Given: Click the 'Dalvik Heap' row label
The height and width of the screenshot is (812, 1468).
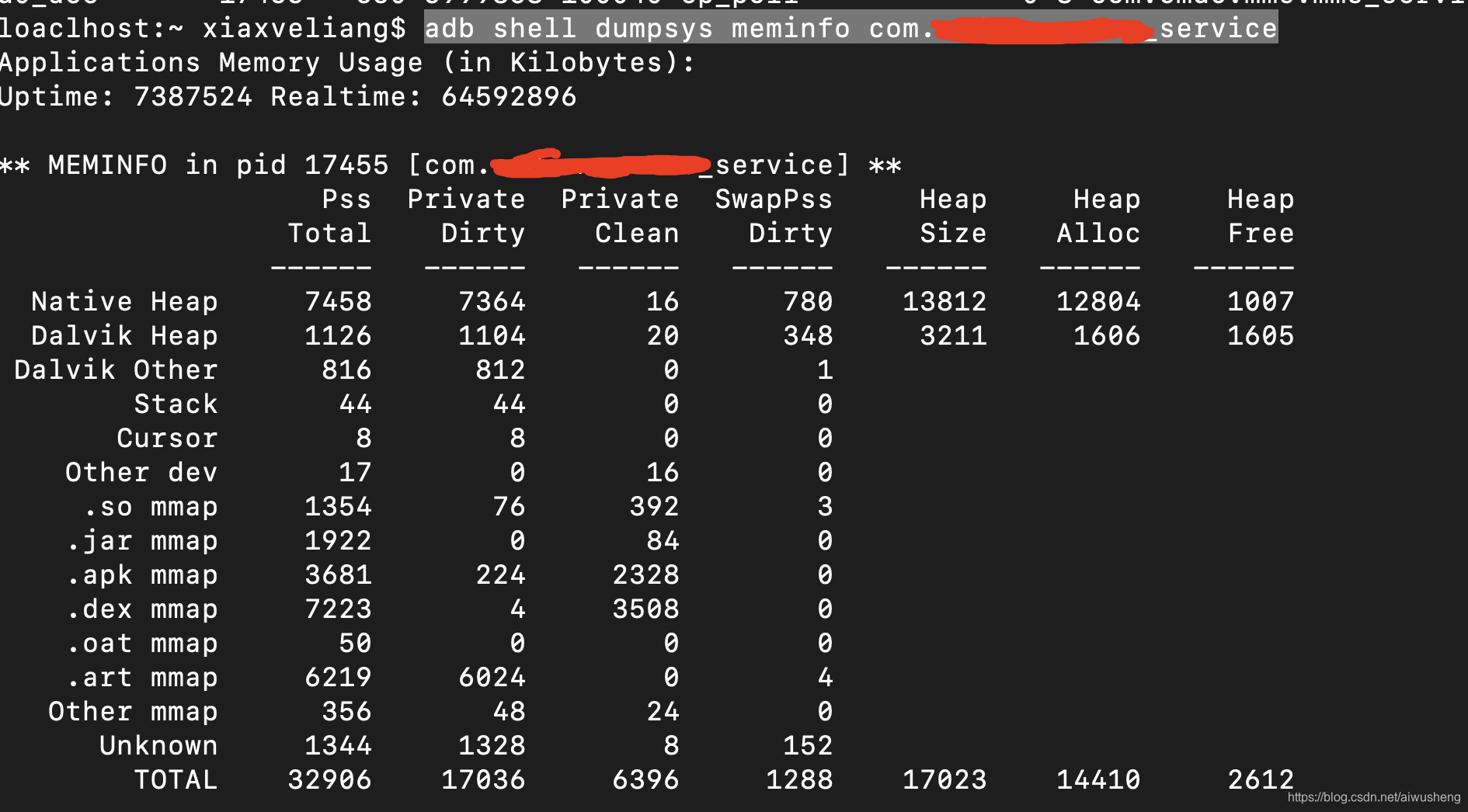Looking at the screenshot, I should pos(125,336).
